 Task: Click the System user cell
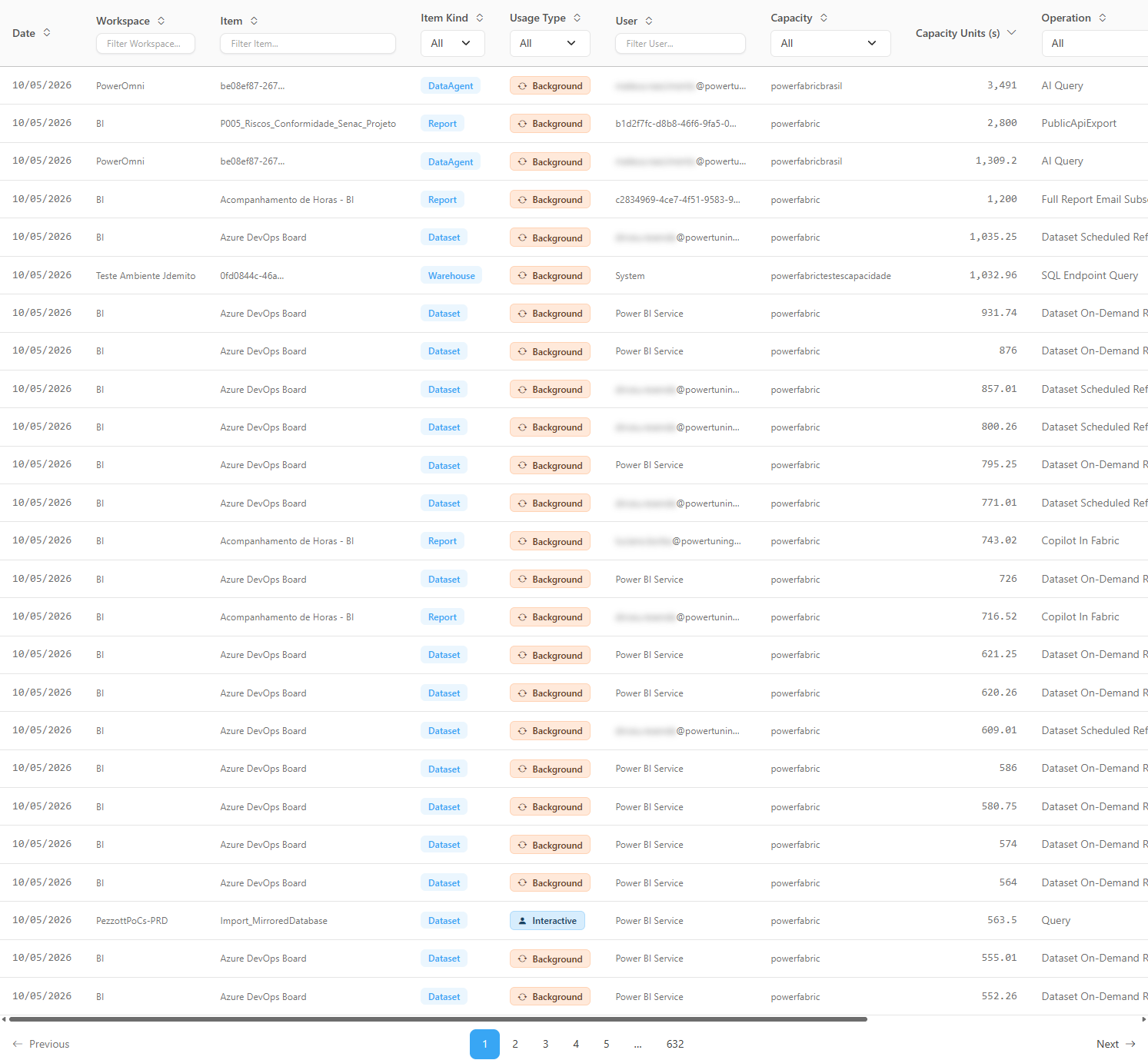coord(630,276)
